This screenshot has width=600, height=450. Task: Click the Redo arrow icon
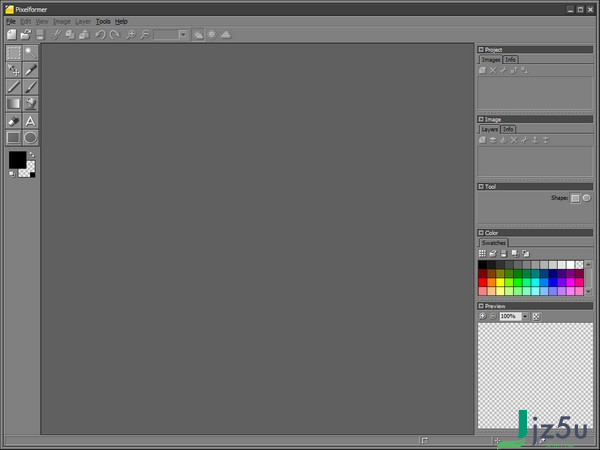point(114,35)
